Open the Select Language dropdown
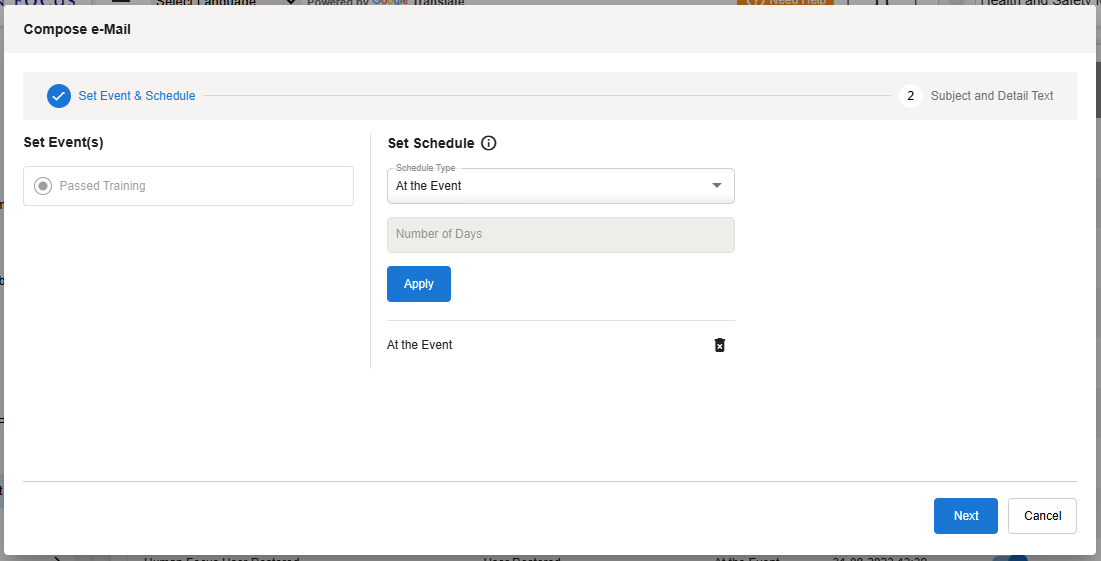The height and width of the screenshot is (561, 1101). [225, 2]
